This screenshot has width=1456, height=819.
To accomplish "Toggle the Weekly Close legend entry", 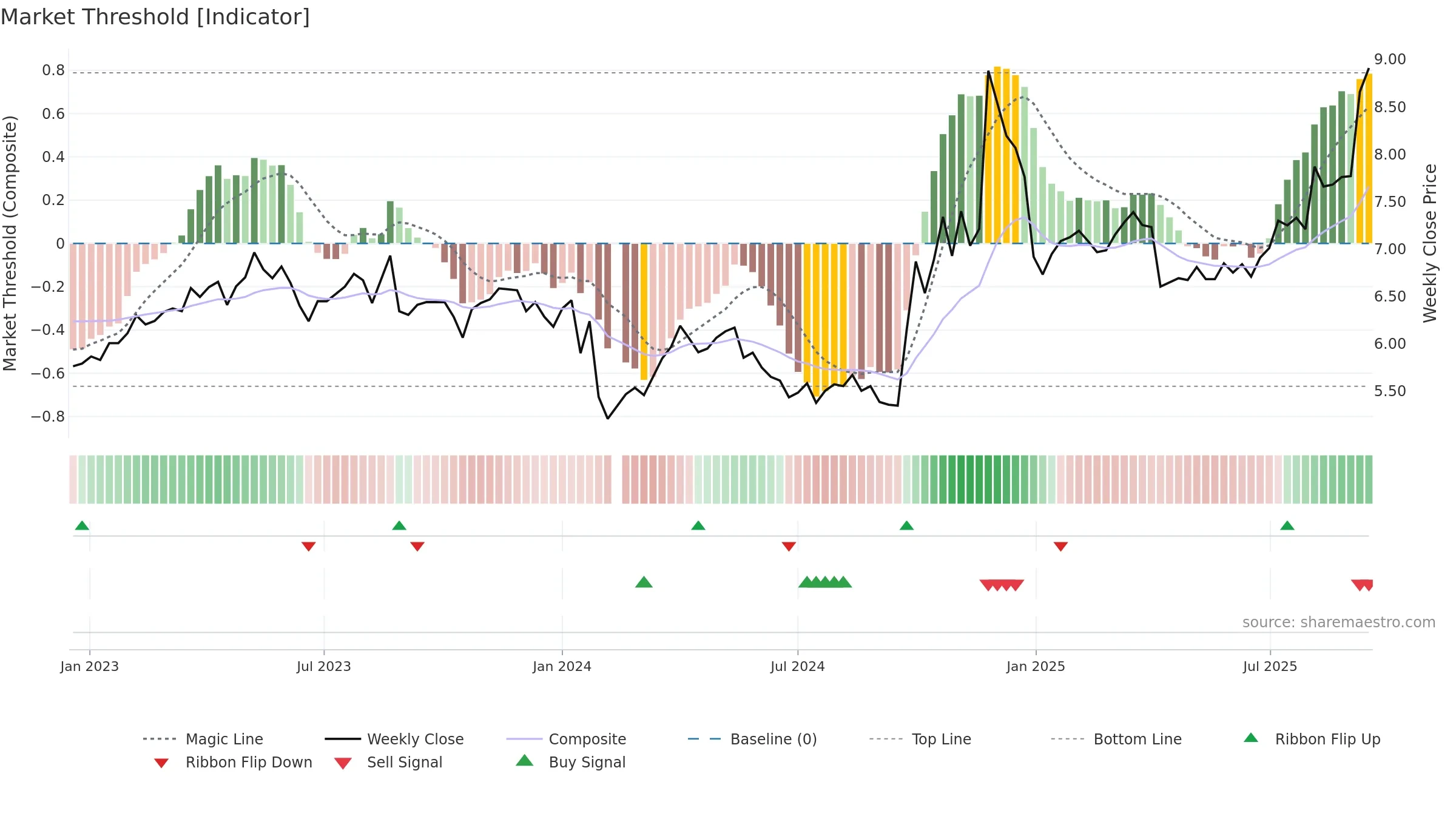I will coord(394,739).
